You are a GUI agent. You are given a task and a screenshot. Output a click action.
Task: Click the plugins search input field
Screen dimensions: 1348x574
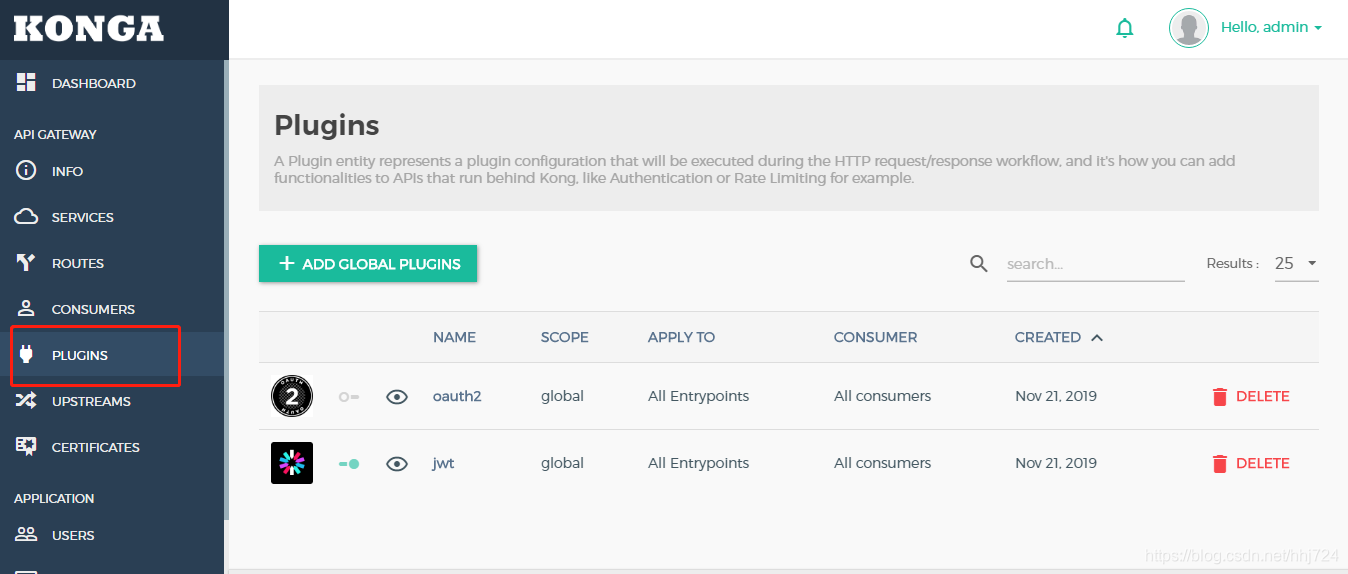pos(1094,264)
